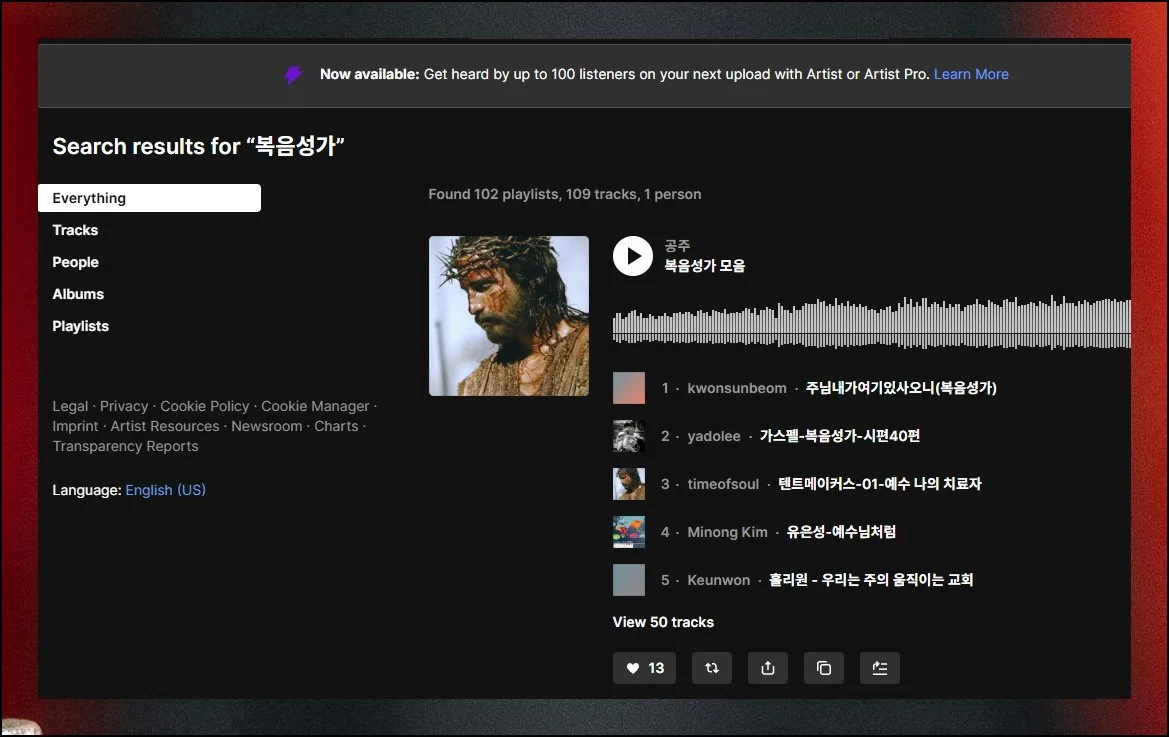1169x737 pixels.
Task: Filter results by People
Action: pyautogui.click(x=75, y=262)
